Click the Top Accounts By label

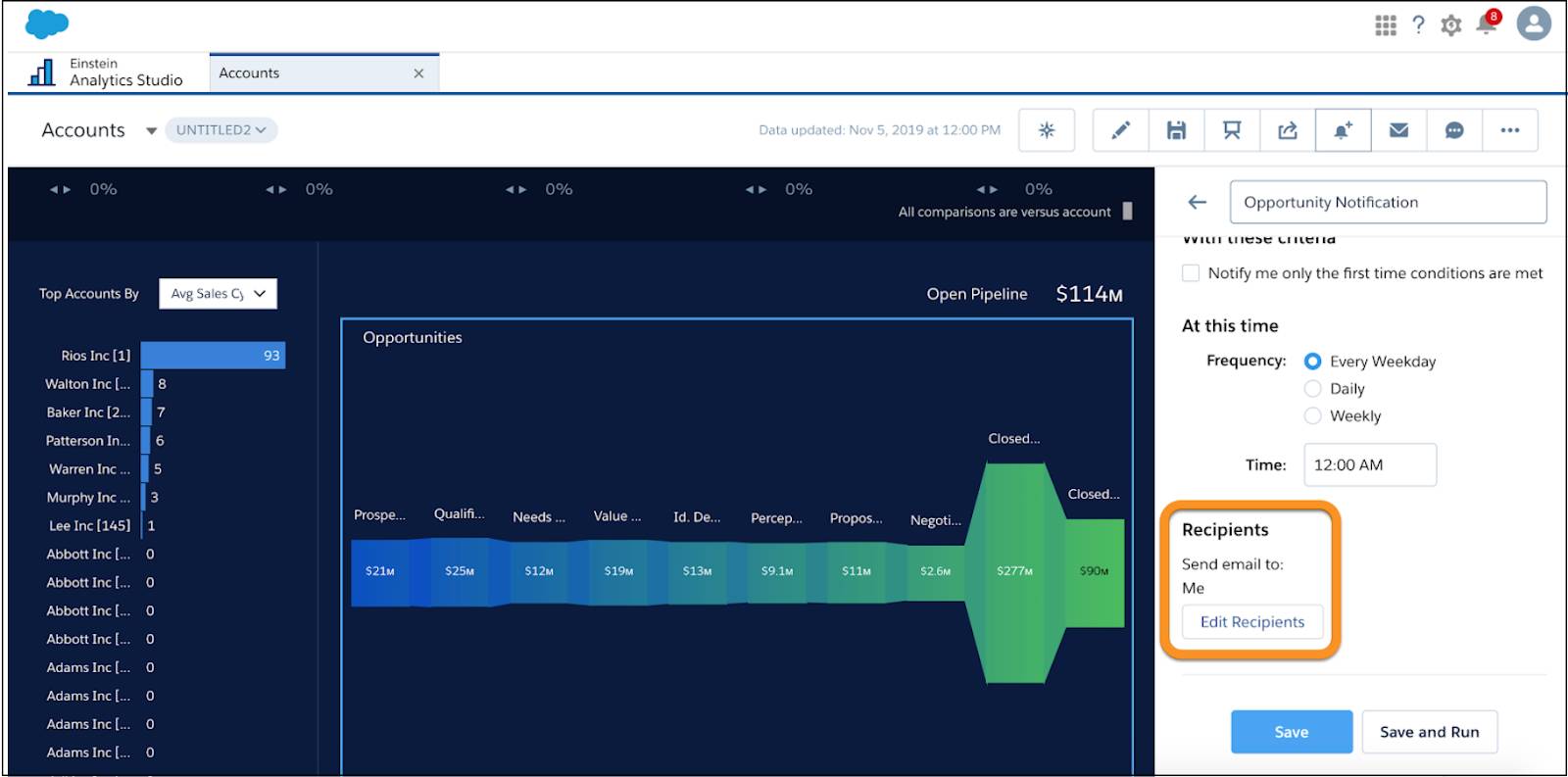[89, 294]
